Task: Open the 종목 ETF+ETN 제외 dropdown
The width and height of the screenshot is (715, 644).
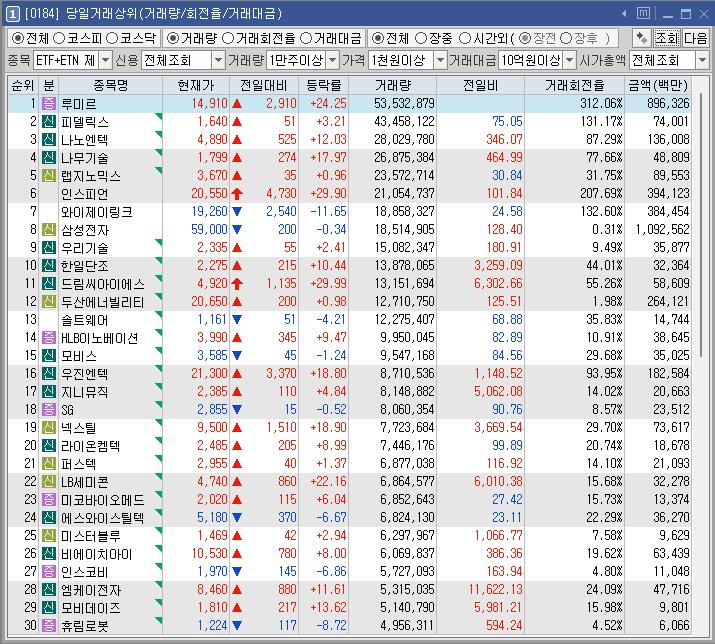Action: coord(105,60)
